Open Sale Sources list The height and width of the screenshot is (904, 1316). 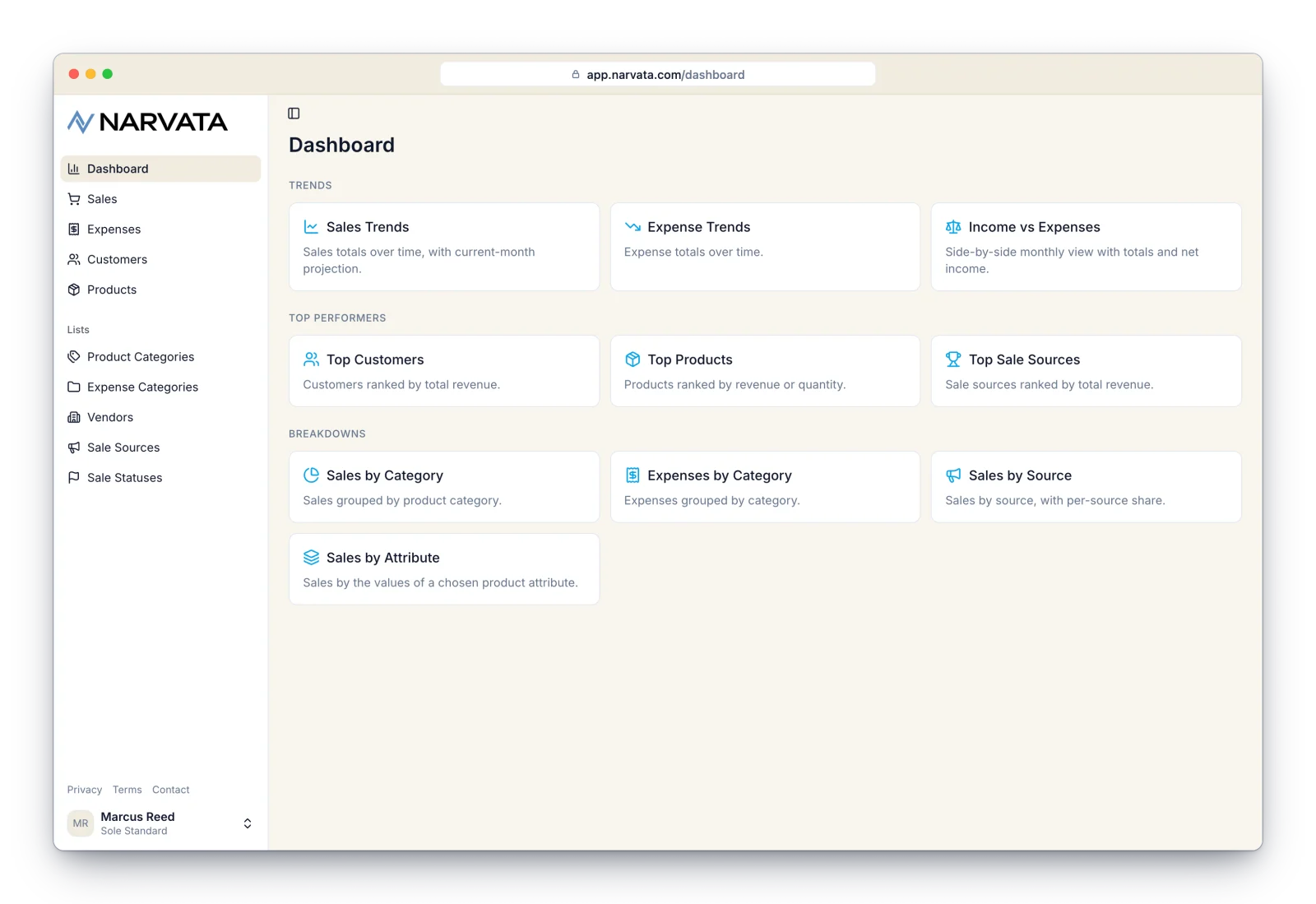click(160, 447)
